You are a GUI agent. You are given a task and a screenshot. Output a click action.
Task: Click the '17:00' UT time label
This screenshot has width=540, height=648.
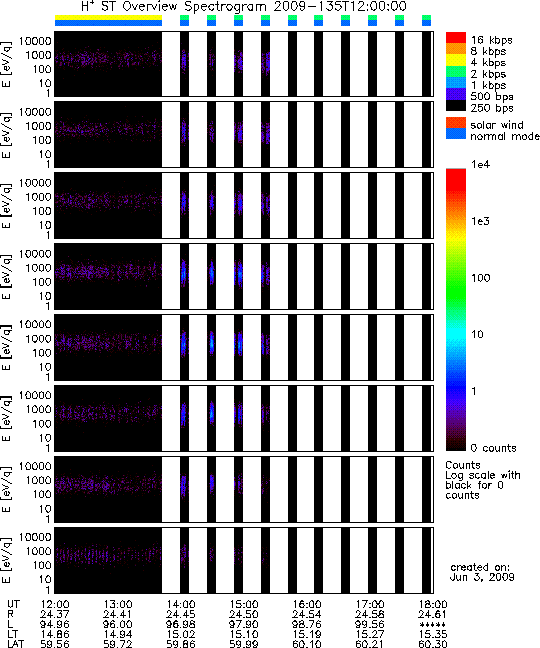(370, 605)
